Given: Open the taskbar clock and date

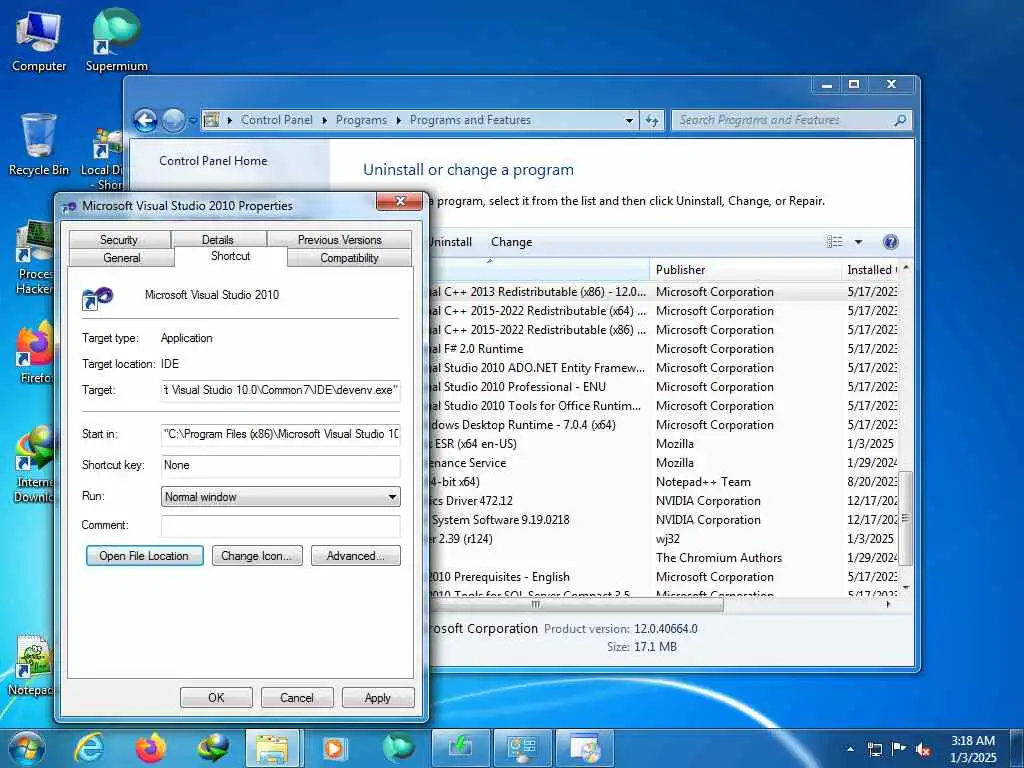Looking at the screenshot, I should tap(973, 749).
